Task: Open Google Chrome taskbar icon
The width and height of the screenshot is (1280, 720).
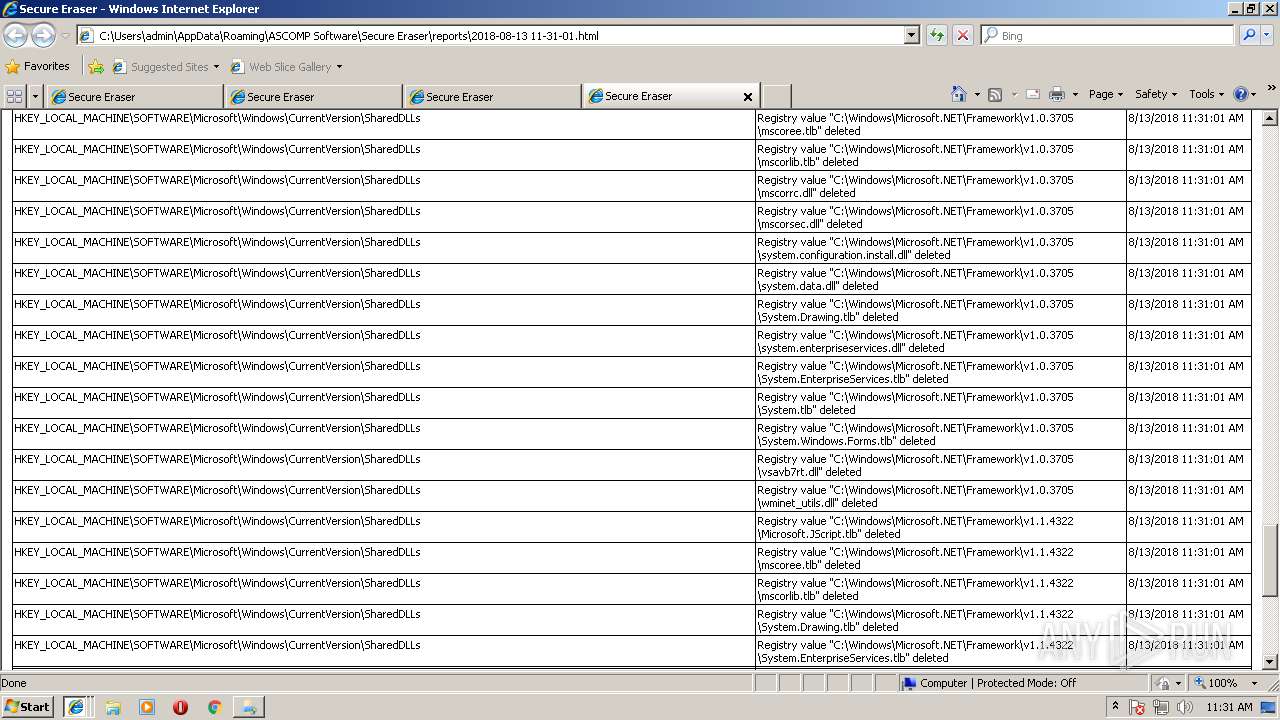Action: pyautogui.click(x=214, y=707)
